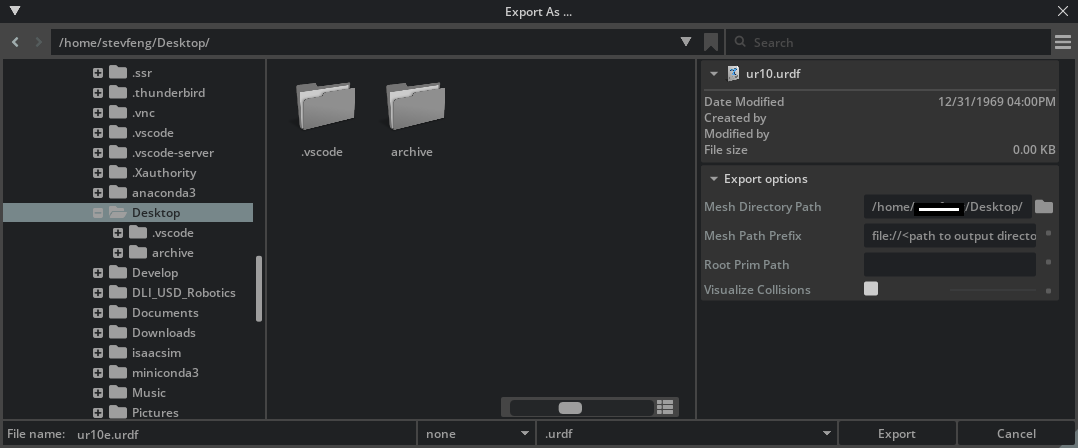Expand the Documents folder in tree
The image size is (1078, 448).
[98, 313]
